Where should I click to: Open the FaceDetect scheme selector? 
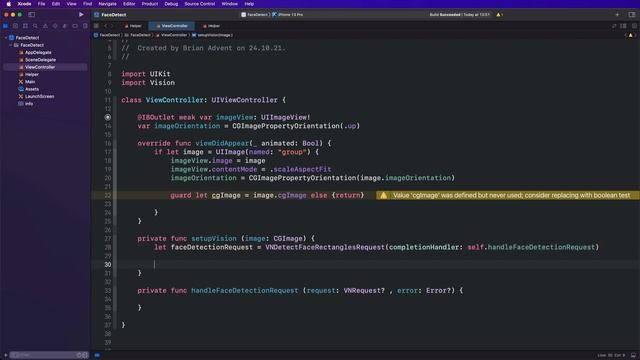coord(255,15)
